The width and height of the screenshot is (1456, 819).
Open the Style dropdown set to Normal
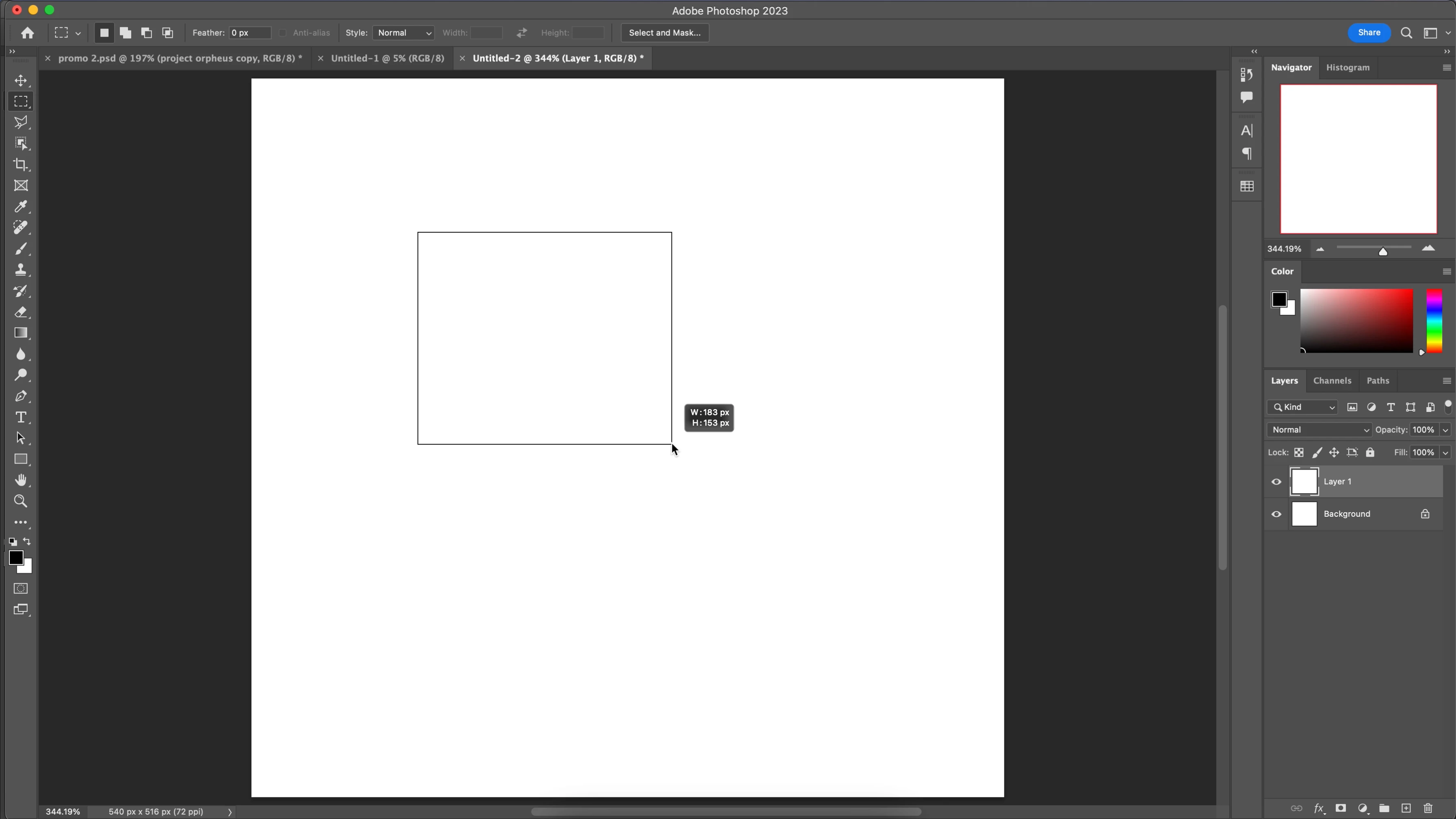(x=403, y=33)
